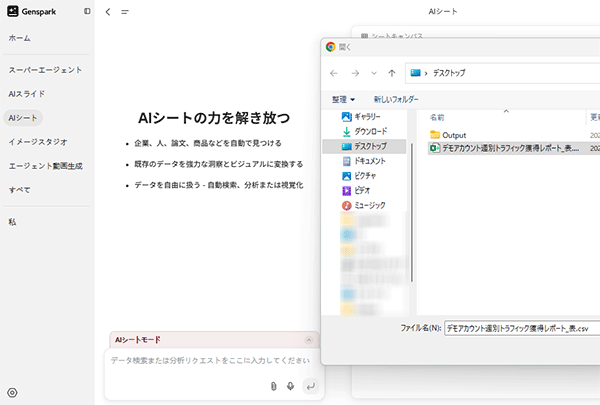Click the file dialog back arrow
This screenshot has height=405, width=600.
[334, 73]
